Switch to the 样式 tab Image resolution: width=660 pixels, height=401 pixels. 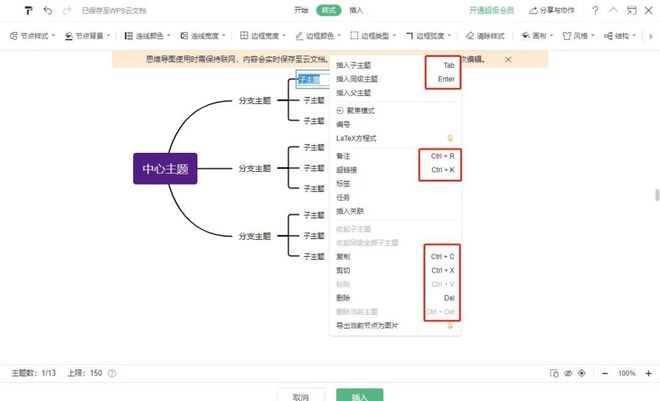coord(329,10)
